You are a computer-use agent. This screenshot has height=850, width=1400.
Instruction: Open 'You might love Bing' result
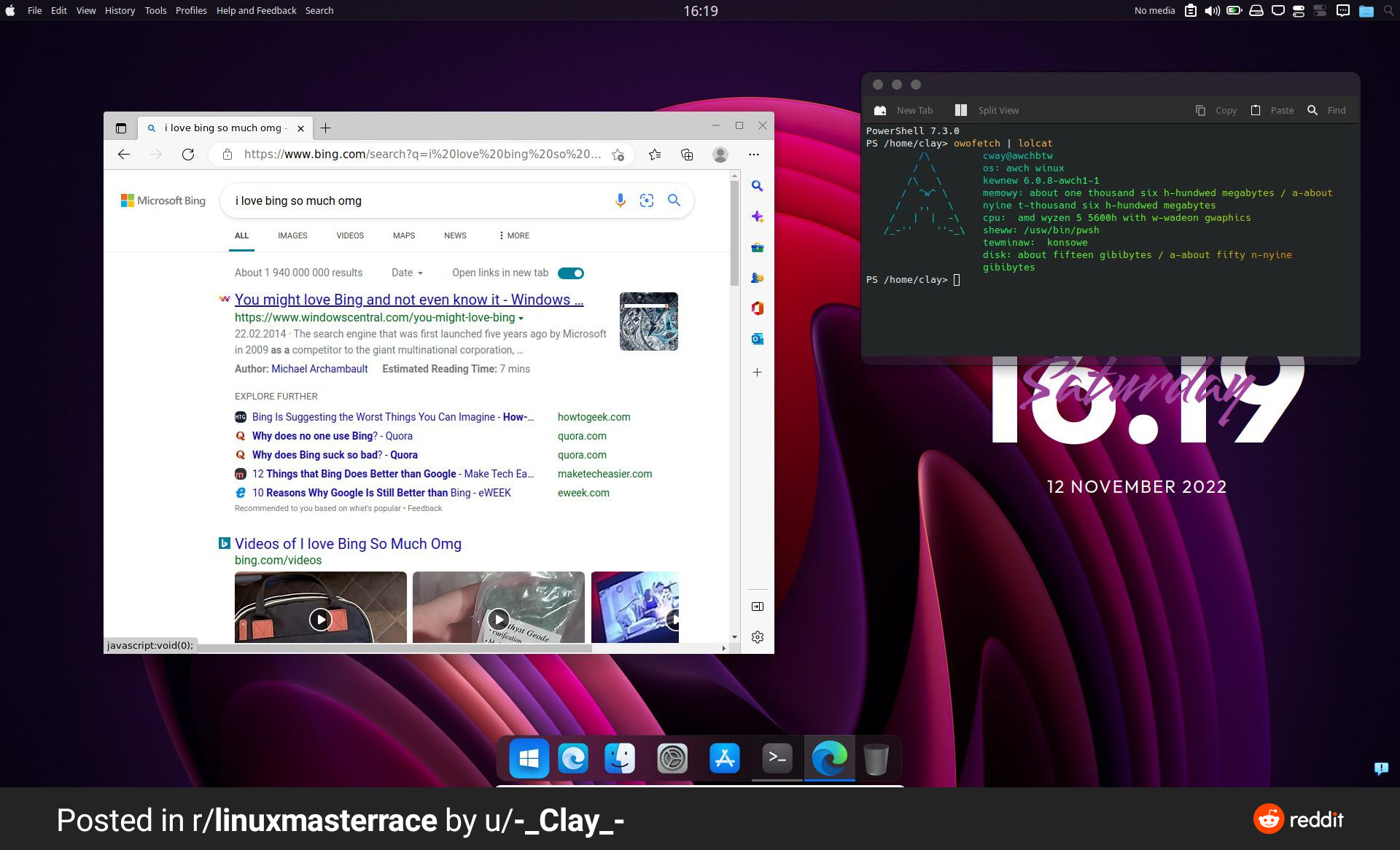click(409, 300)
